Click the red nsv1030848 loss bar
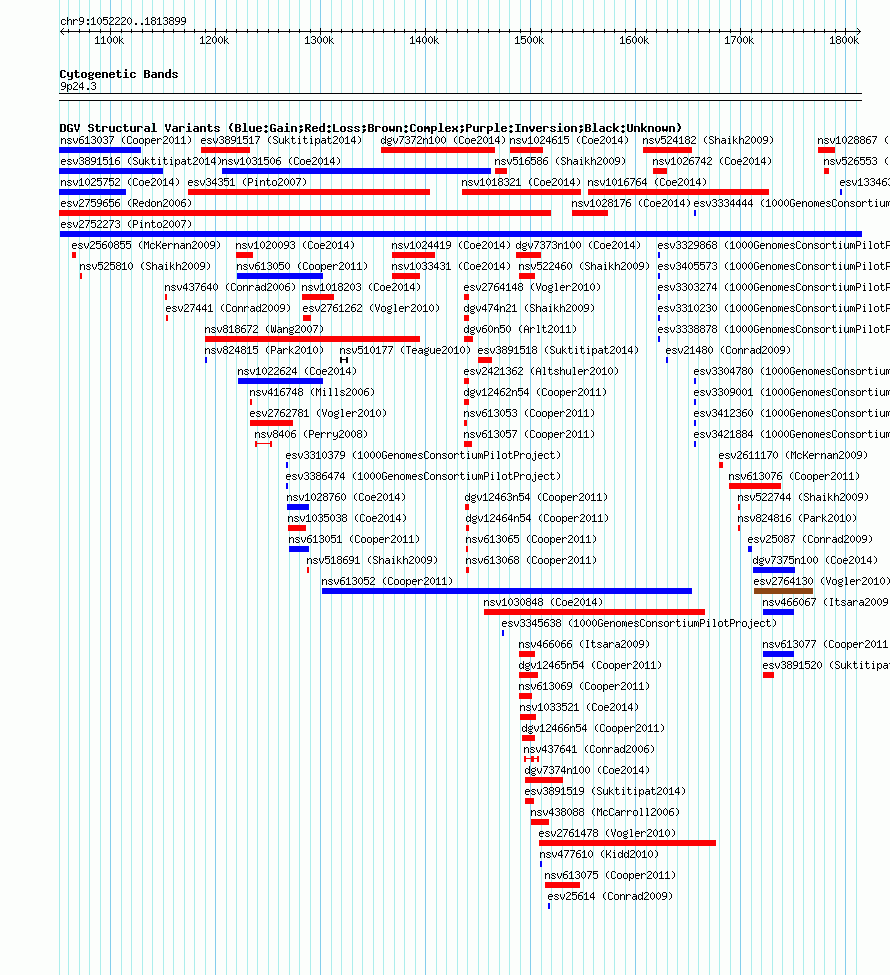 (595, 612)
